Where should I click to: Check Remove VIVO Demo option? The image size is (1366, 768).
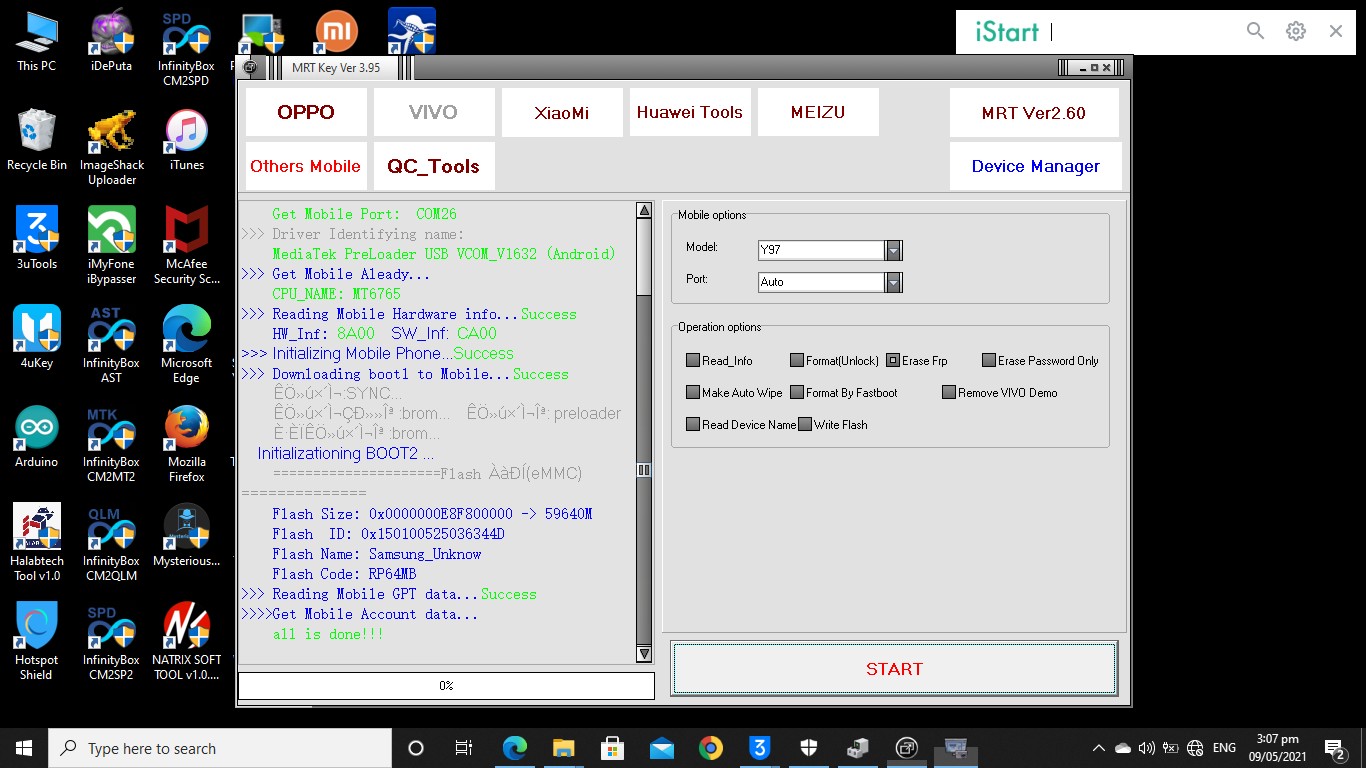(949, 393)
